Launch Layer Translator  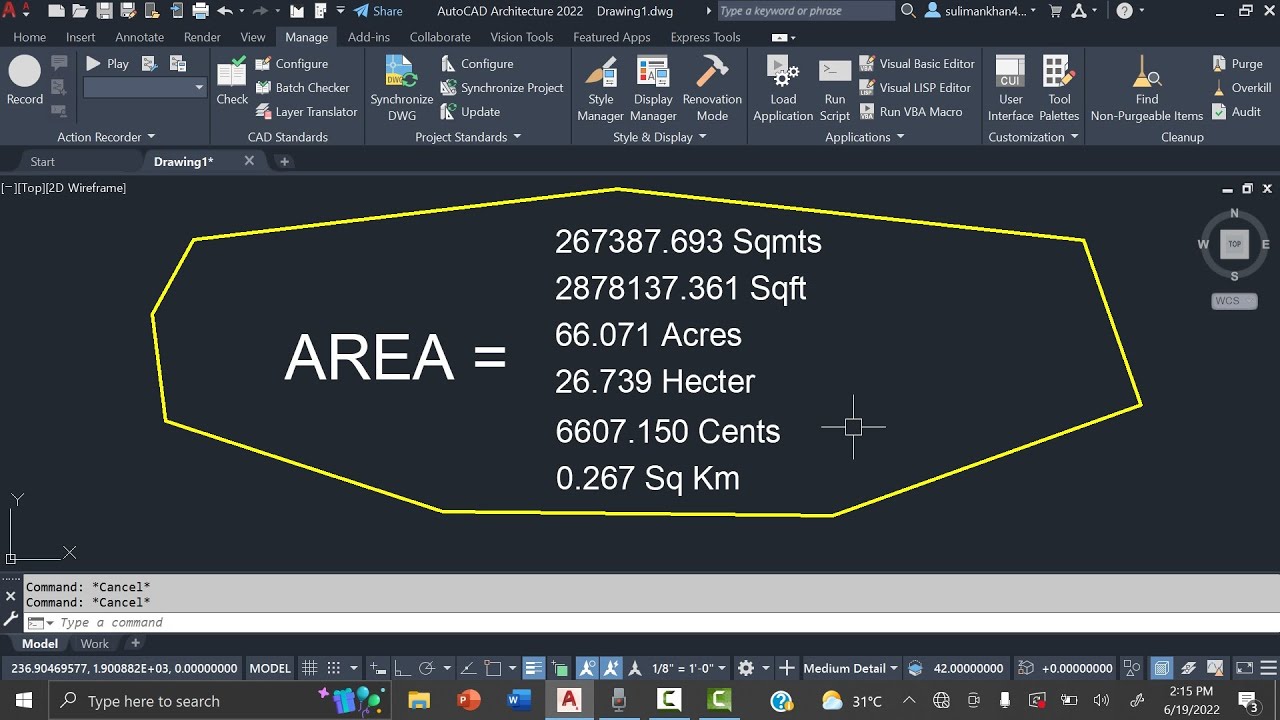tap(306, 112)
